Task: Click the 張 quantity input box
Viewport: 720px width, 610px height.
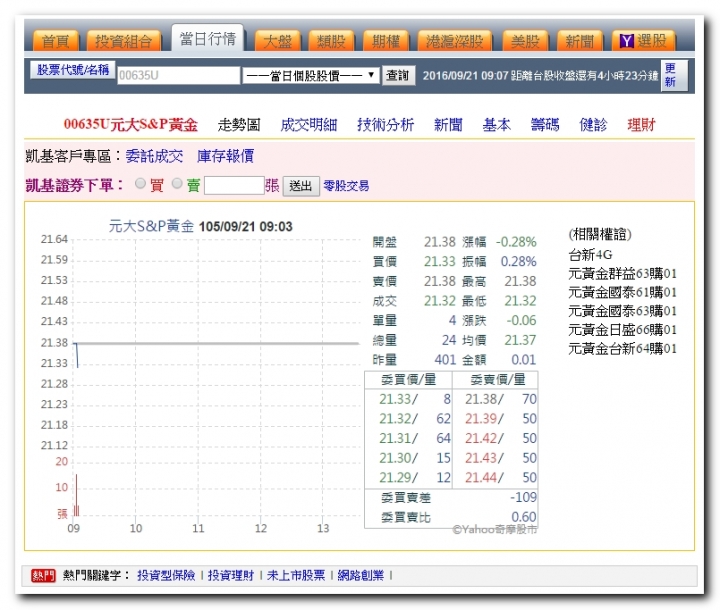Action: (233, 185)
